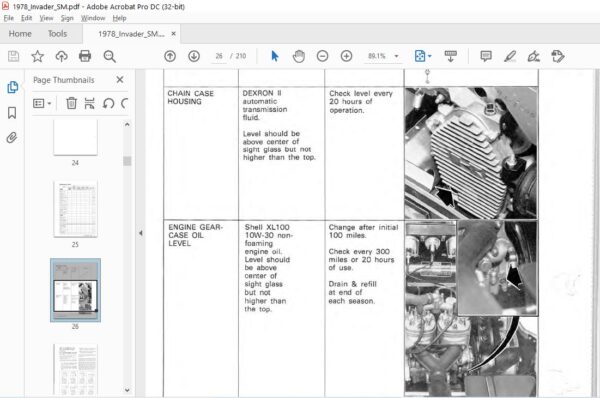This screenshot has height=398, width=600.
Task: Delete pages with trash icon
Action: [71, 103]
